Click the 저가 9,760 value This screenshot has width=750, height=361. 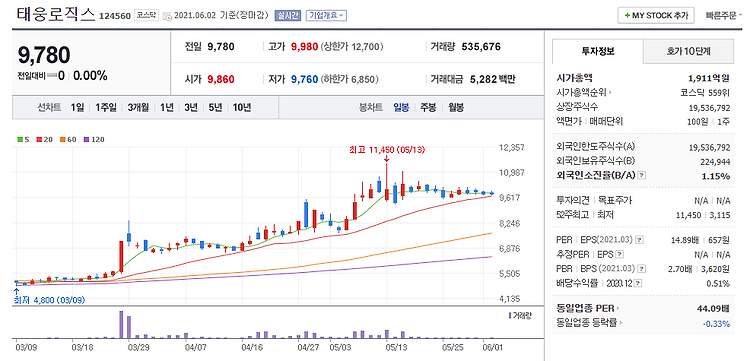coord(304,79)
